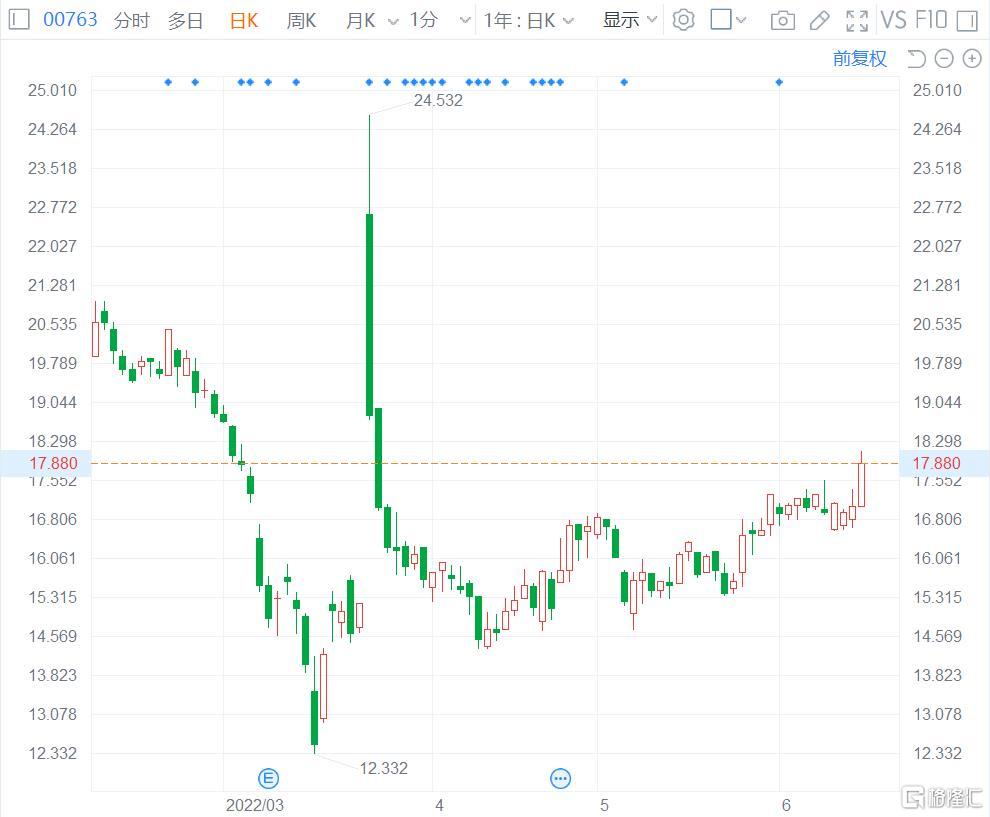Open chart settings gear icon
990x817 pixels.
click(683, 20)
